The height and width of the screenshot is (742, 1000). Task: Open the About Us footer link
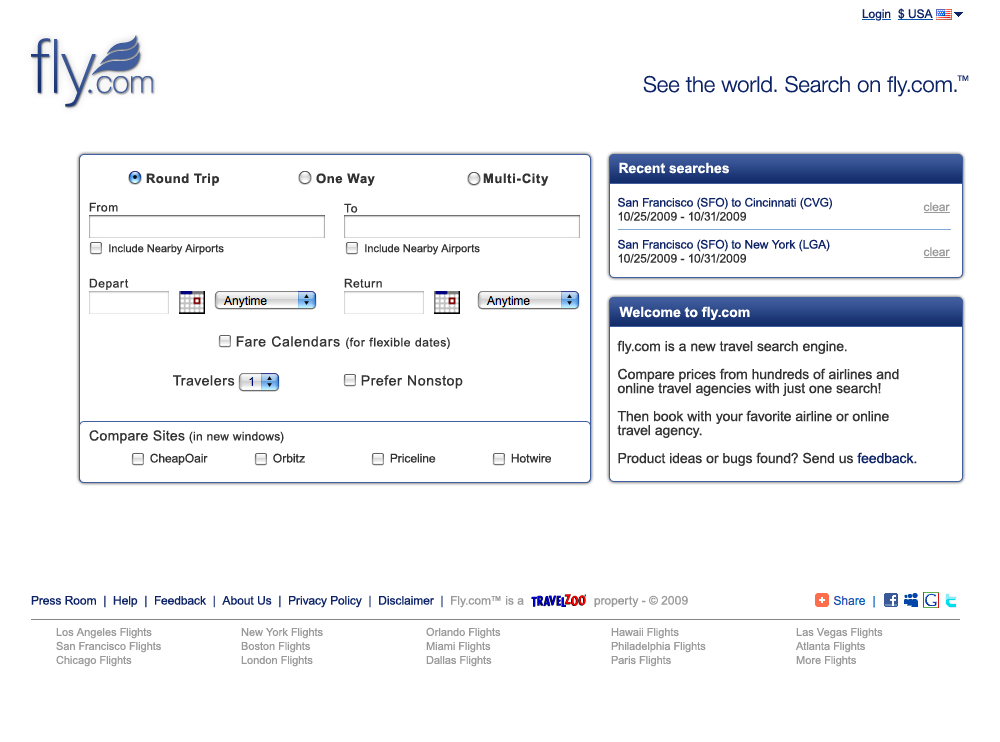coord(247,600)
